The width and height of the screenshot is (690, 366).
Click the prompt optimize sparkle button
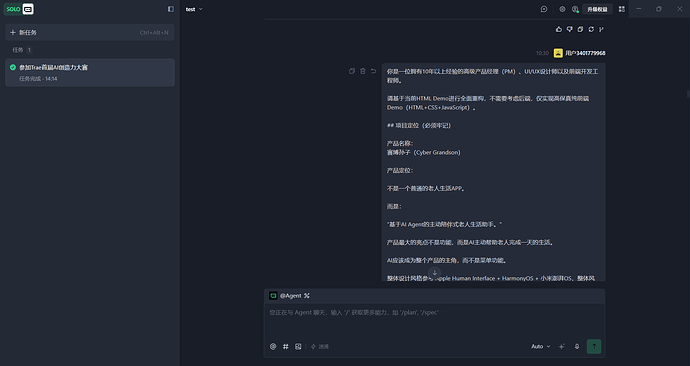(320, 347)
